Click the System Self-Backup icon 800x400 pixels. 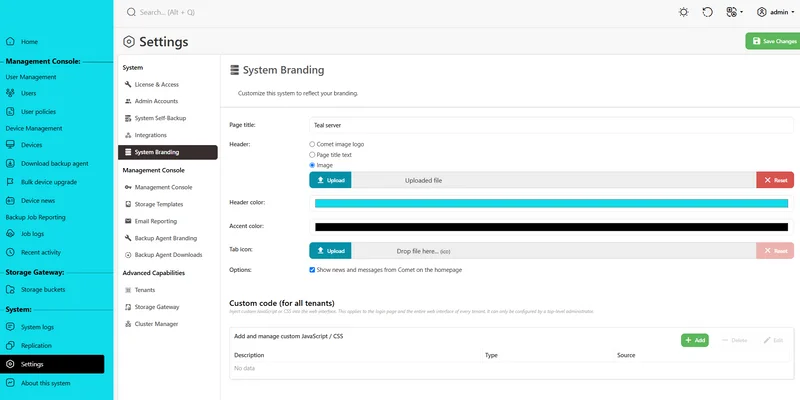pyautogui.click(x=128, y=118)
